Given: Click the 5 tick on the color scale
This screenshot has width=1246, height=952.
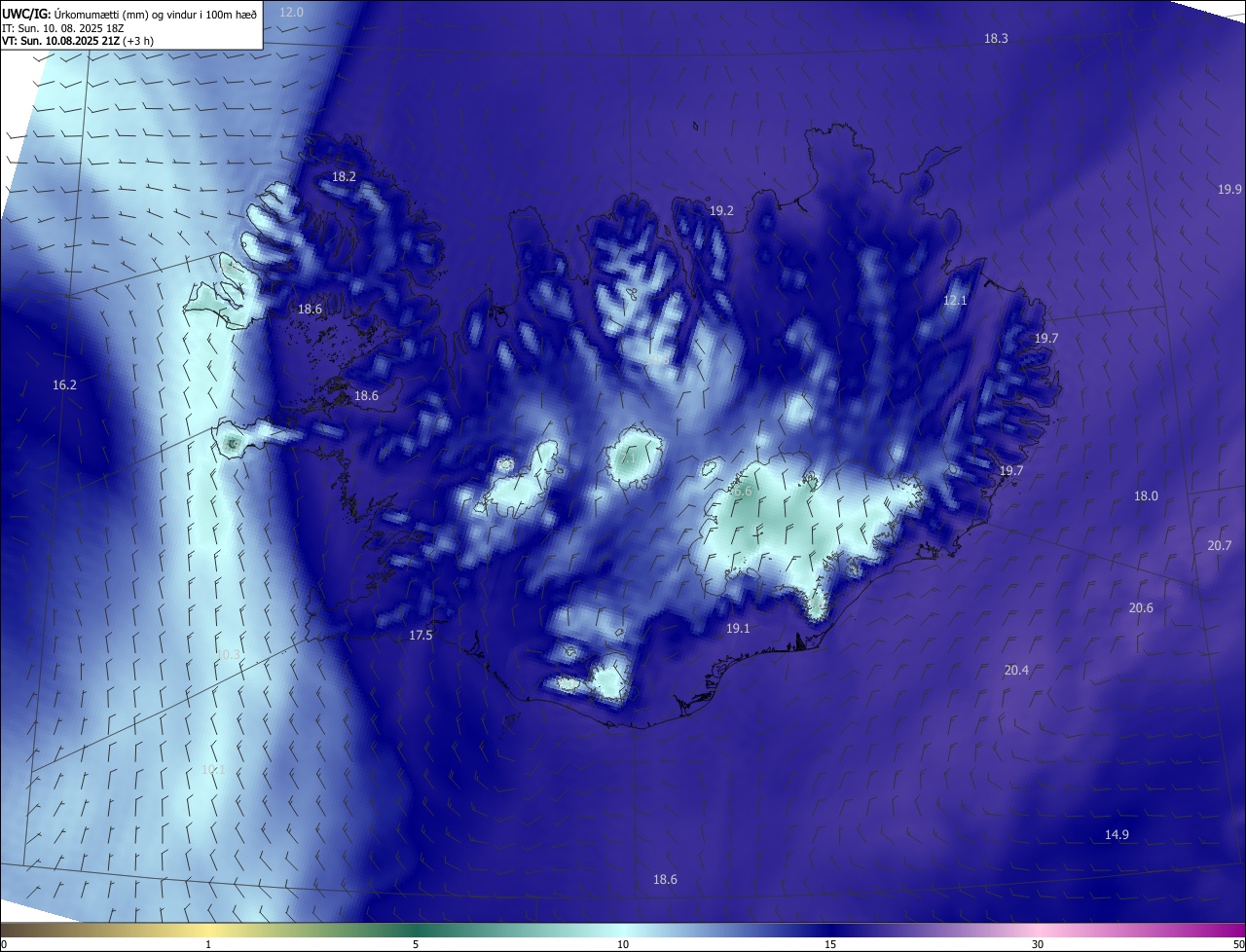Looking at the screenshot, I should click(416, 944).
